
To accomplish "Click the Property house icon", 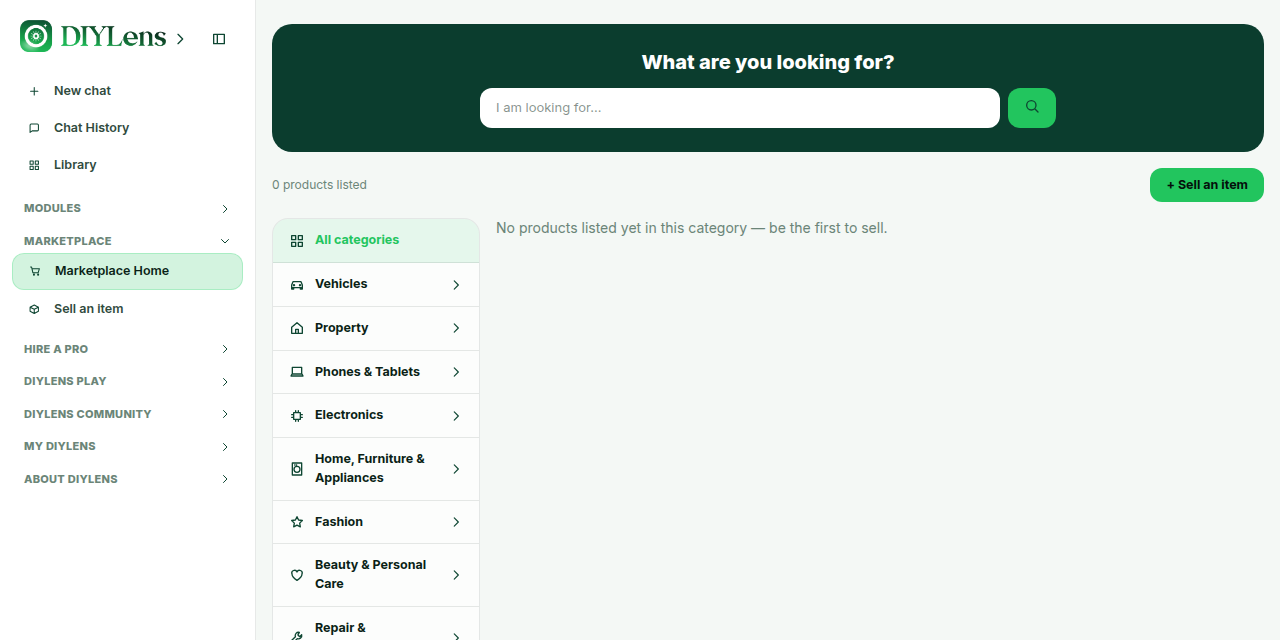I will [297, 328].
